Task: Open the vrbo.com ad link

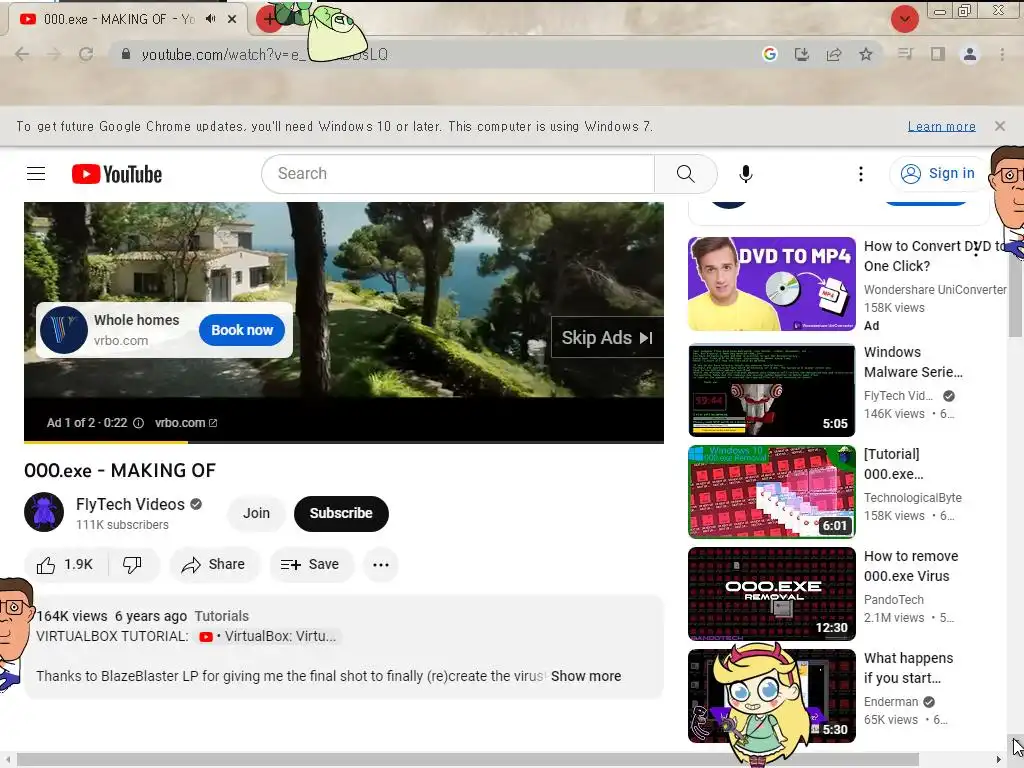Action: (185, 423)
